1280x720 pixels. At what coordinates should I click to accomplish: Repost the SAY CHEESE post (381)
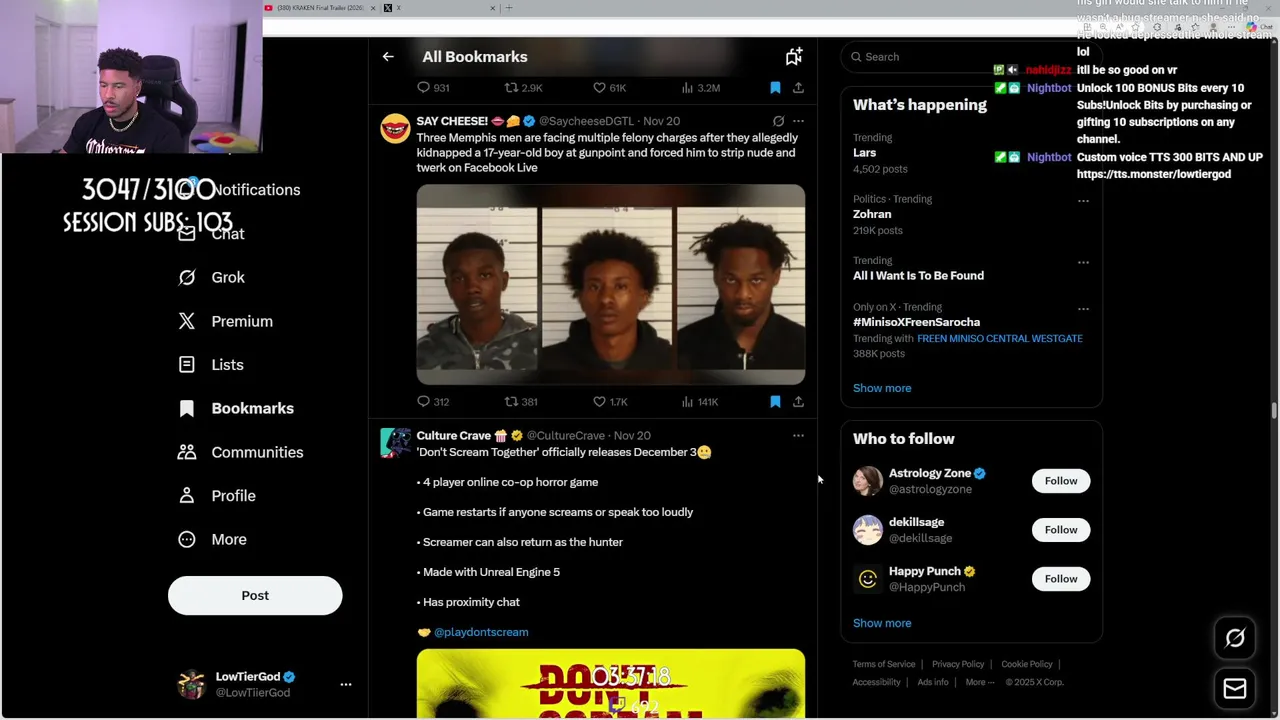click(x=521, y=402)
